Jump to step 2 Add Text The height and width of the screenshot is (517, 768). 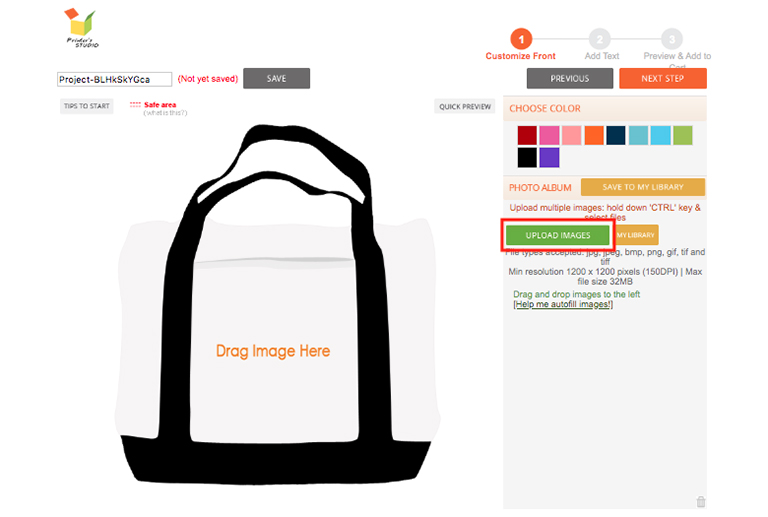click(600, 39)
